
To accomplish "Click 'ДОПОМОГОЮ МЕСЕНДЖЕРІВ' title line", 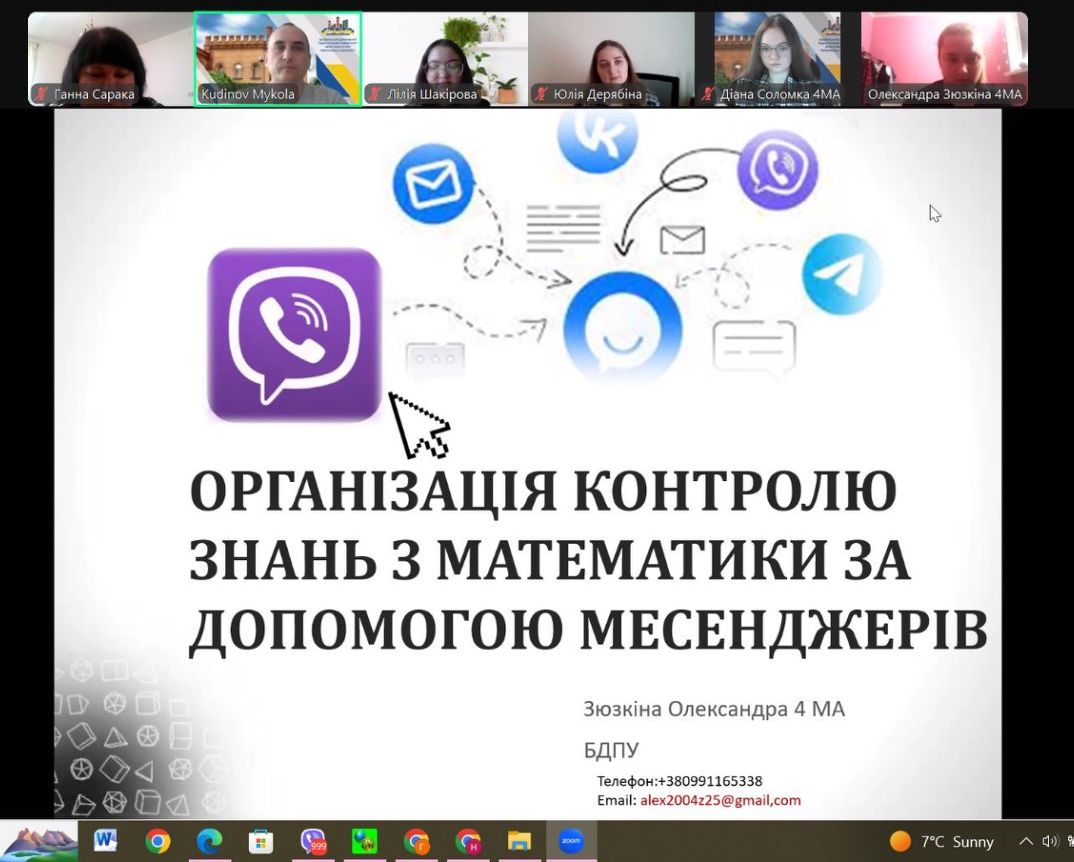I will tap(588, 630).
